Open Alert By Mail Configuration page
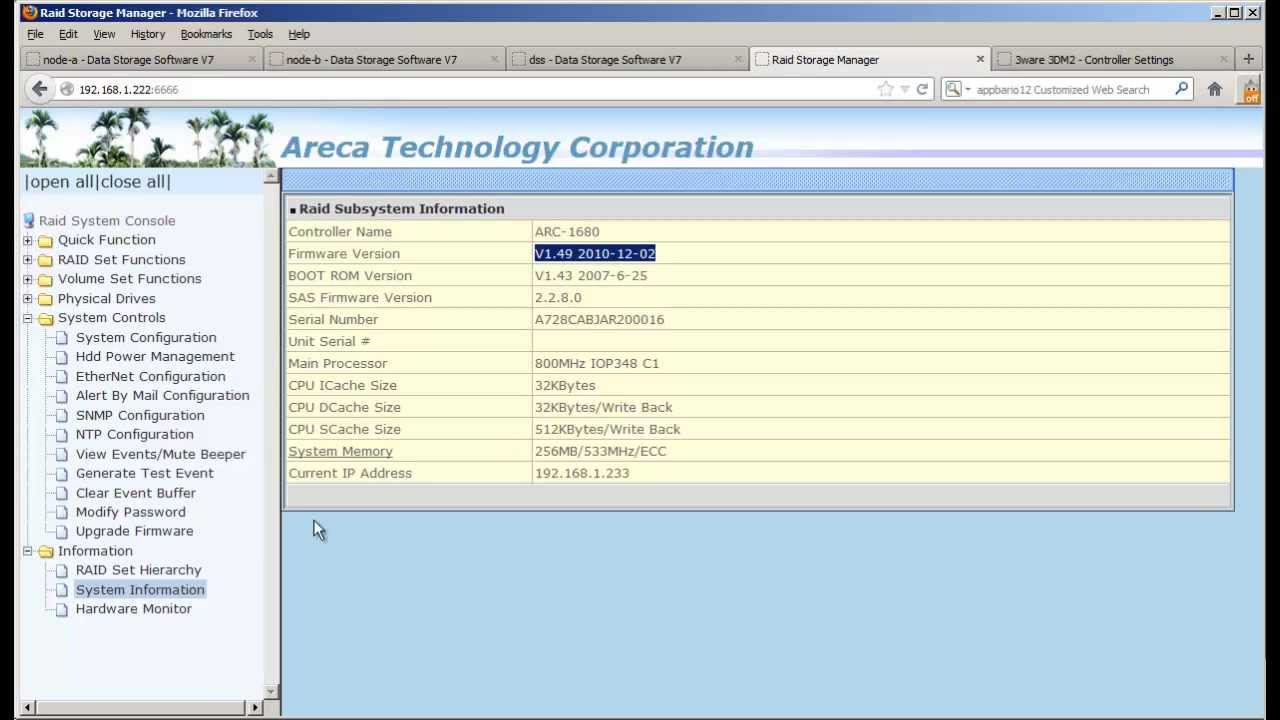This screenshot has height=720, width=1280. click(162, 396)
